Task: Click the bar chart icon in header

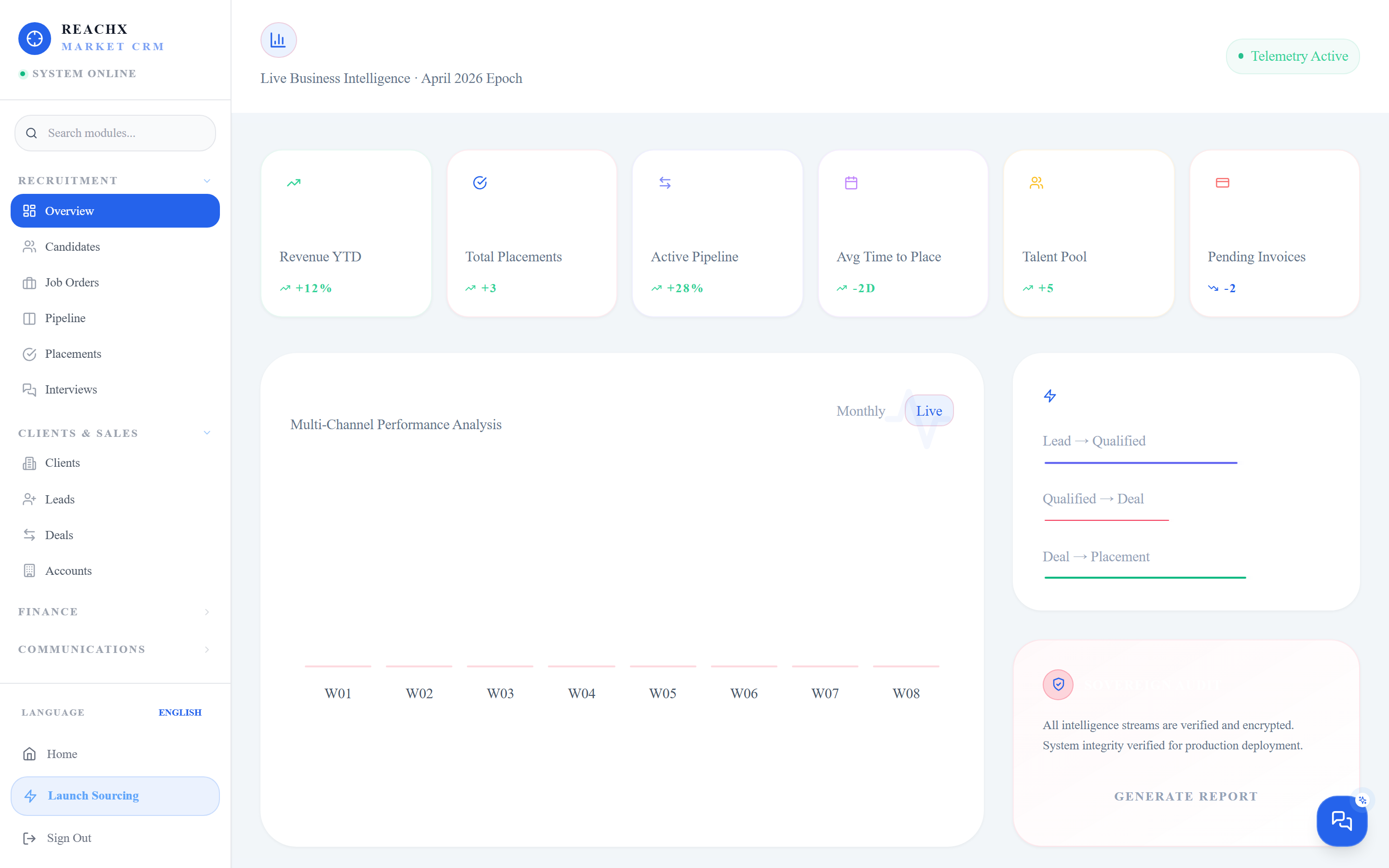Action: (x=278, y=40)
